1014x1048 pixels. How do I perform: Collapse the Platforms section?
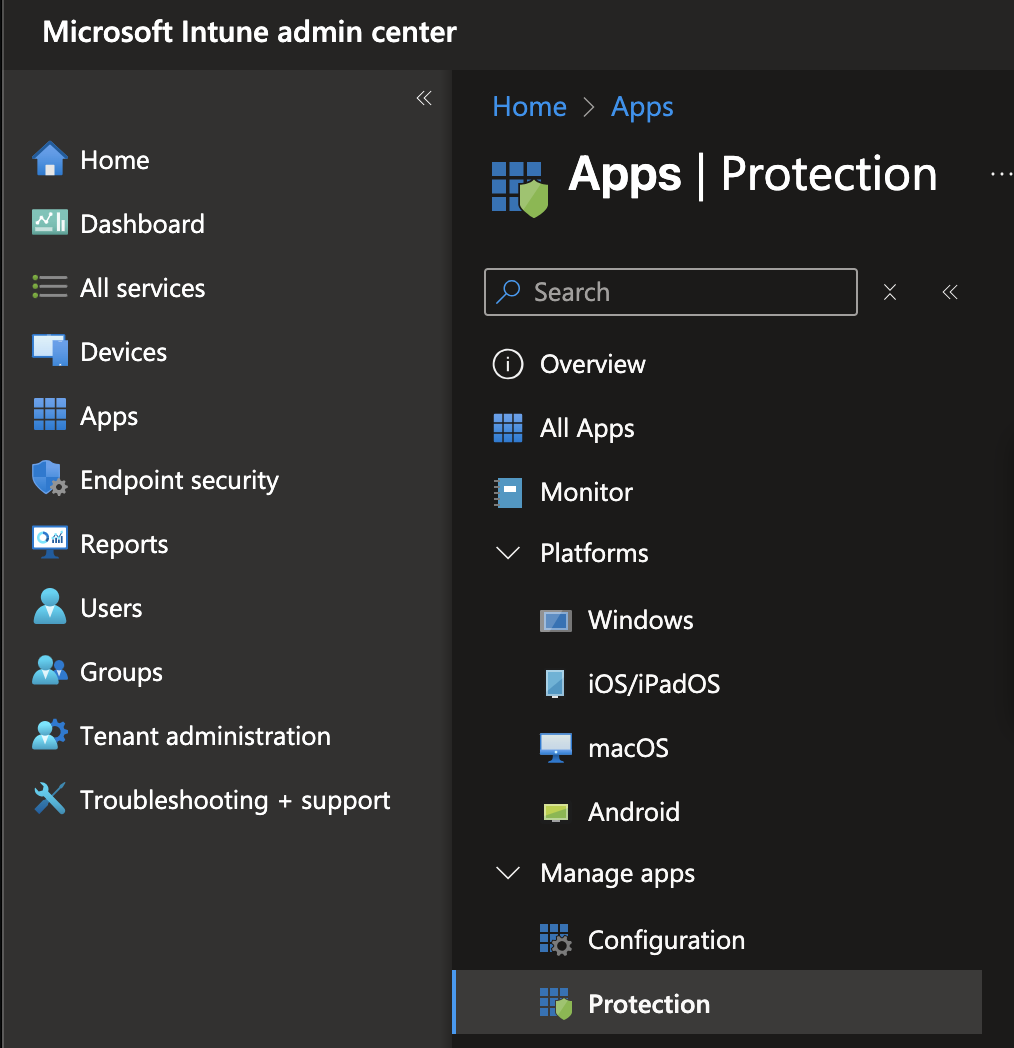point(508,553)
